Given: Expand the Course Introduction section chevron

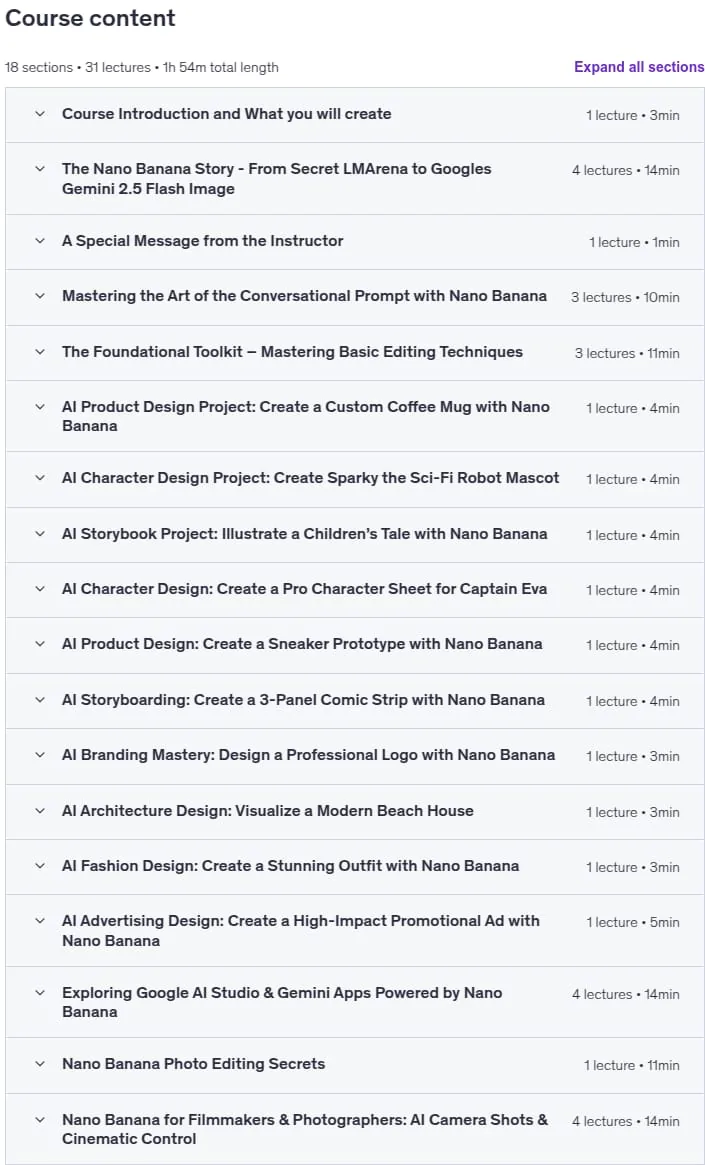Looking at the screenshot, I should click(40, 114).
